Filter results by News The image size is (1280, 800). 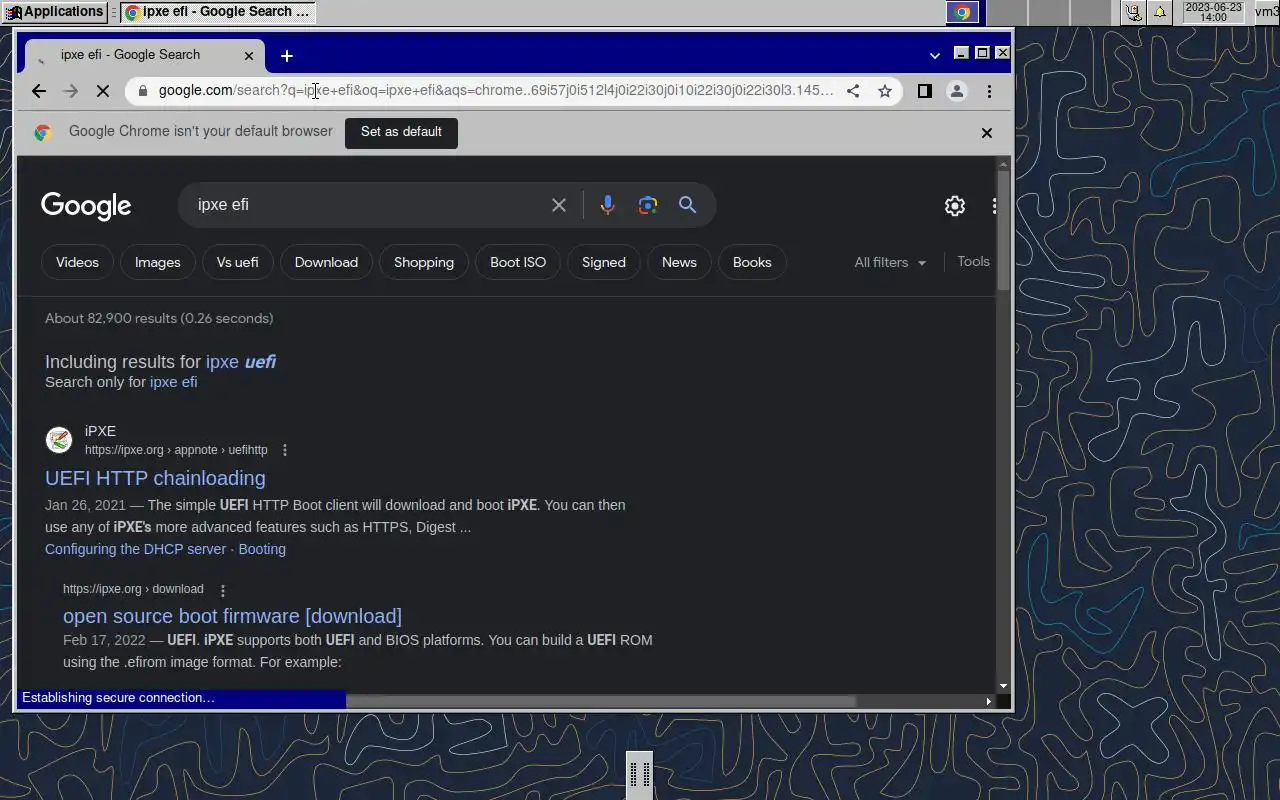pos(679,262)
